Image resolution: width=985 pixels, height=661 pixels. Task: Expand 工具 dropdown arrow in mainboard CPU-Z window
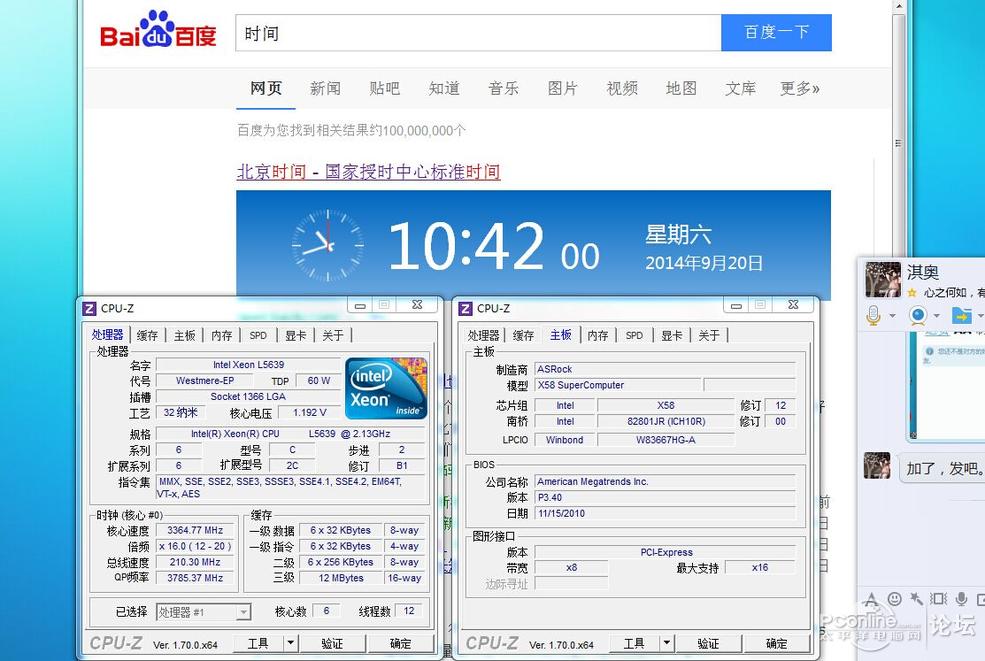point(666,643)
